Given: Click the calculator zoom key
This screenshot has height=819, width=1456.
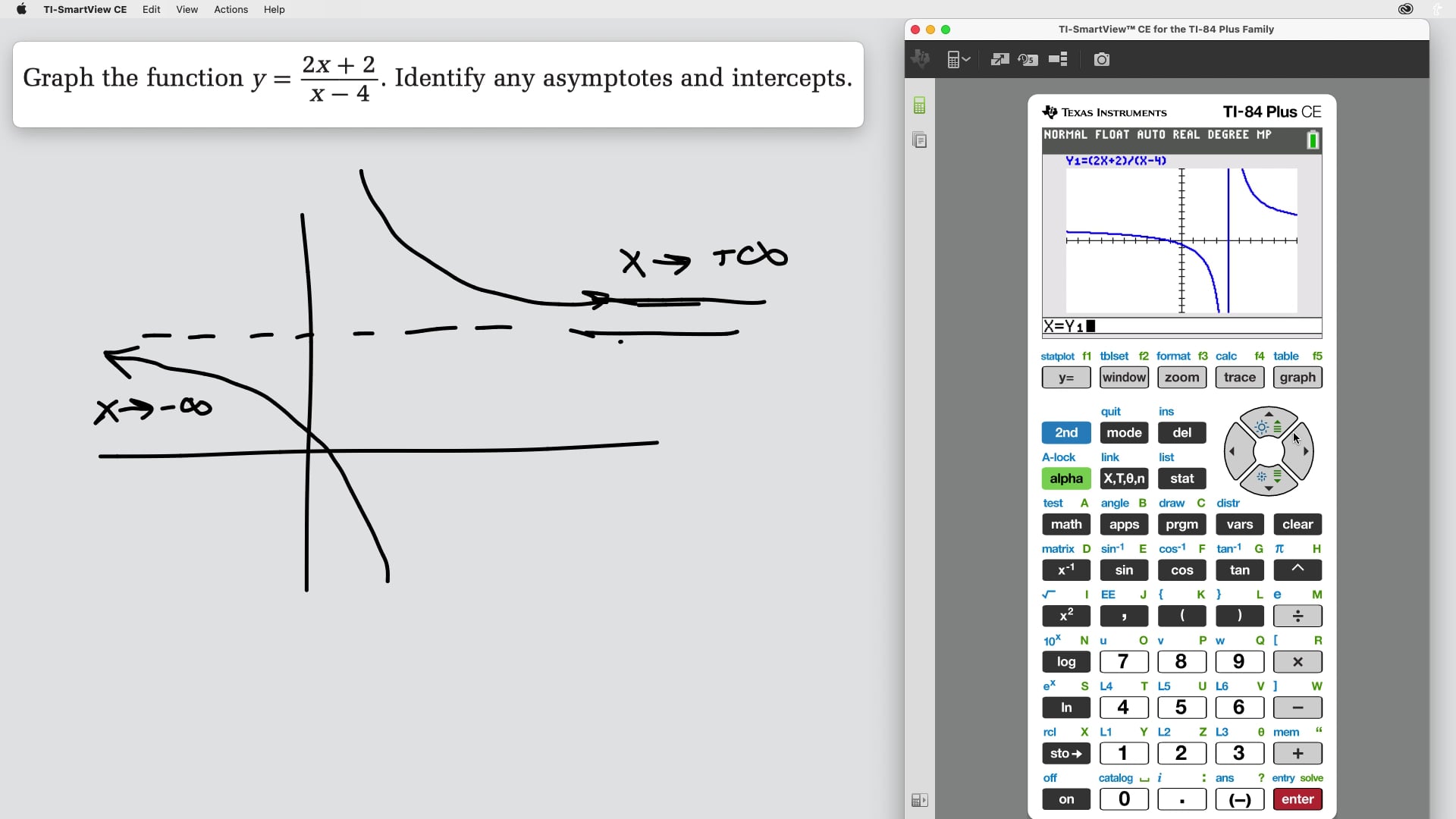Looking at the screenshot, I should coord(1181,378).
